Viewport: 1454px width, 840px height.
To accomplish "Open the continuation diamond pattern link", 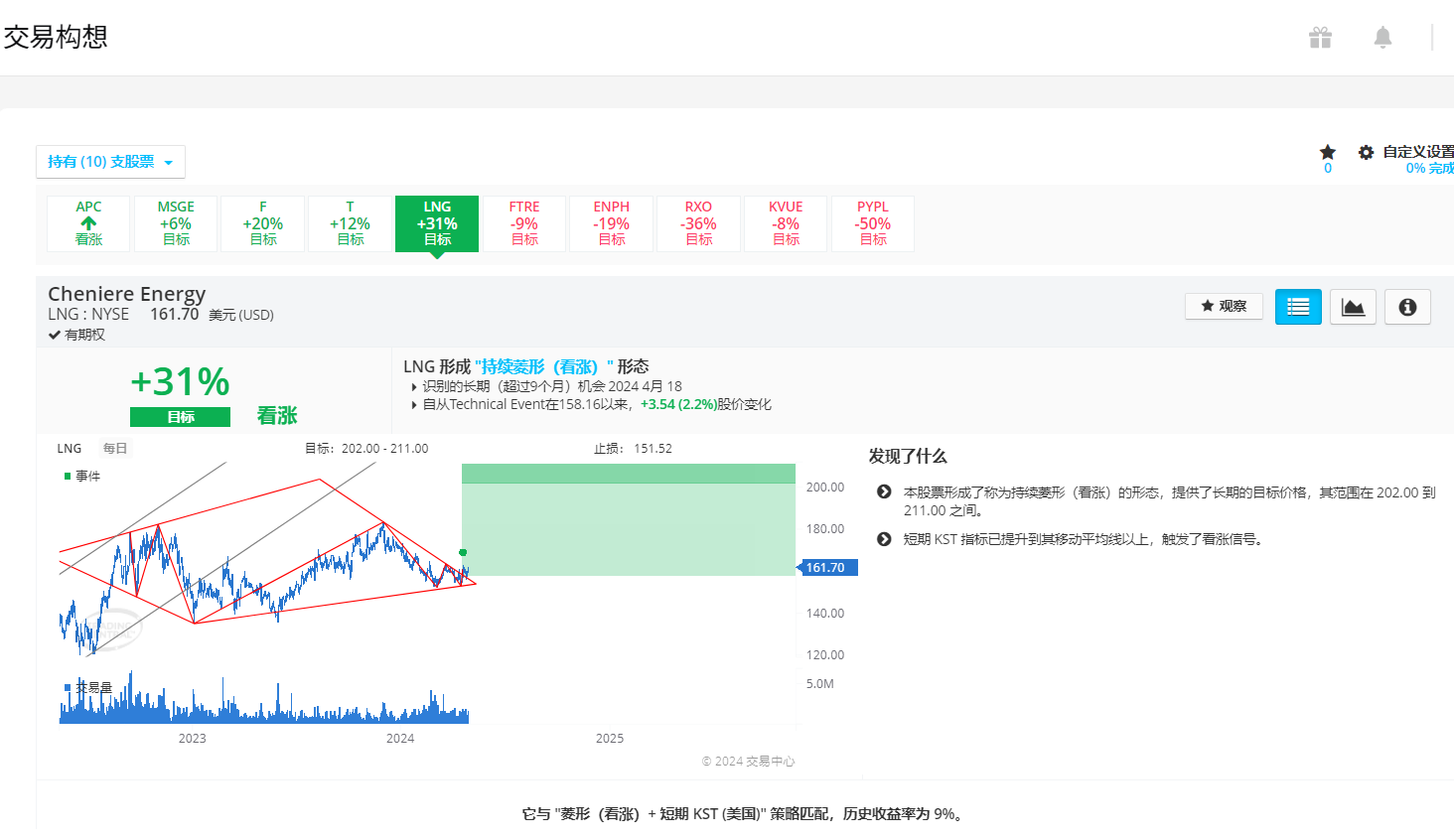I will (544, 366).
